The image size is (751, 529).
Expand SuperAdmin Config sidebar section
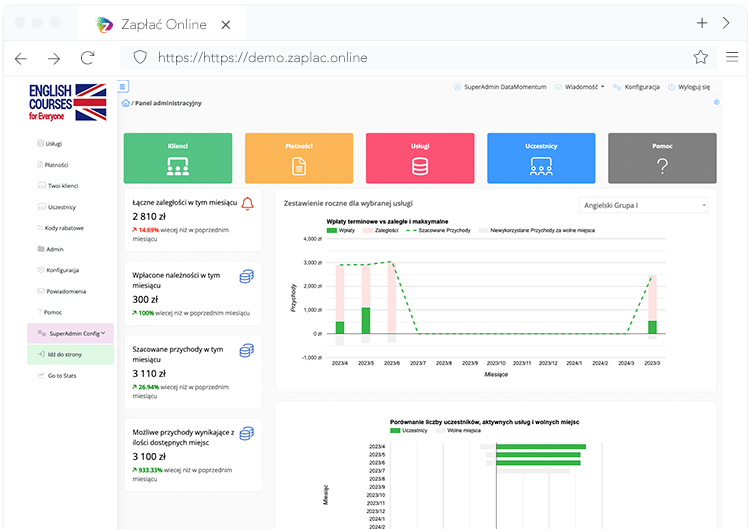tap(72, 333)
